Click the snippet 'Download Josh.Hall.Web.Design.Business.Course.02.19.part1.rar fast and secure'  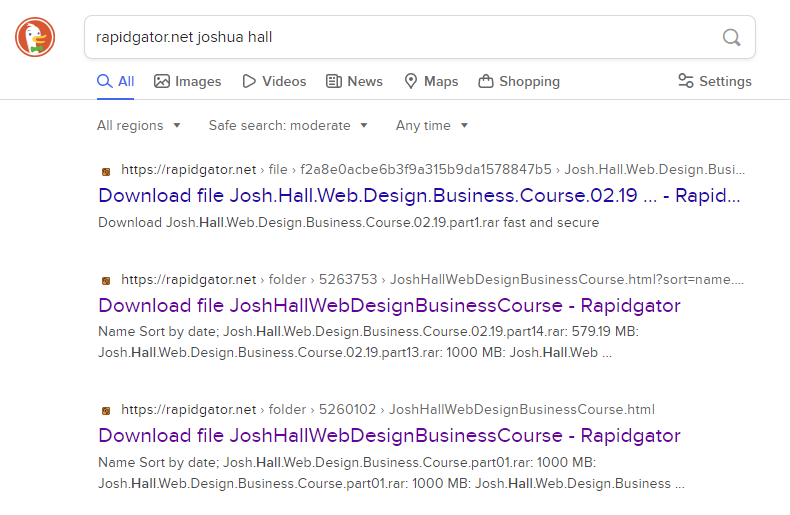[349, 223]
